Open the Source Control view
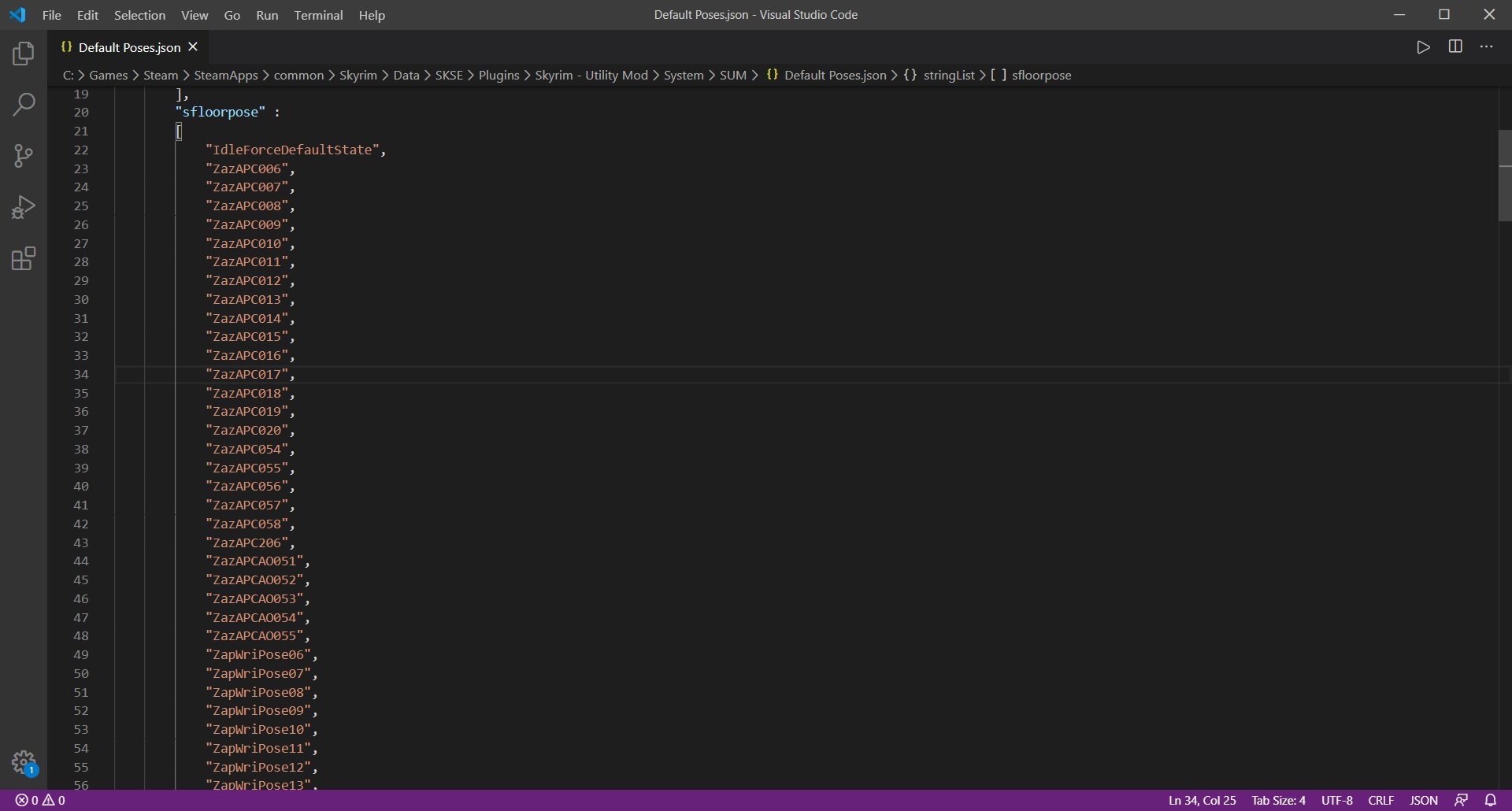 tap(24, 155)
